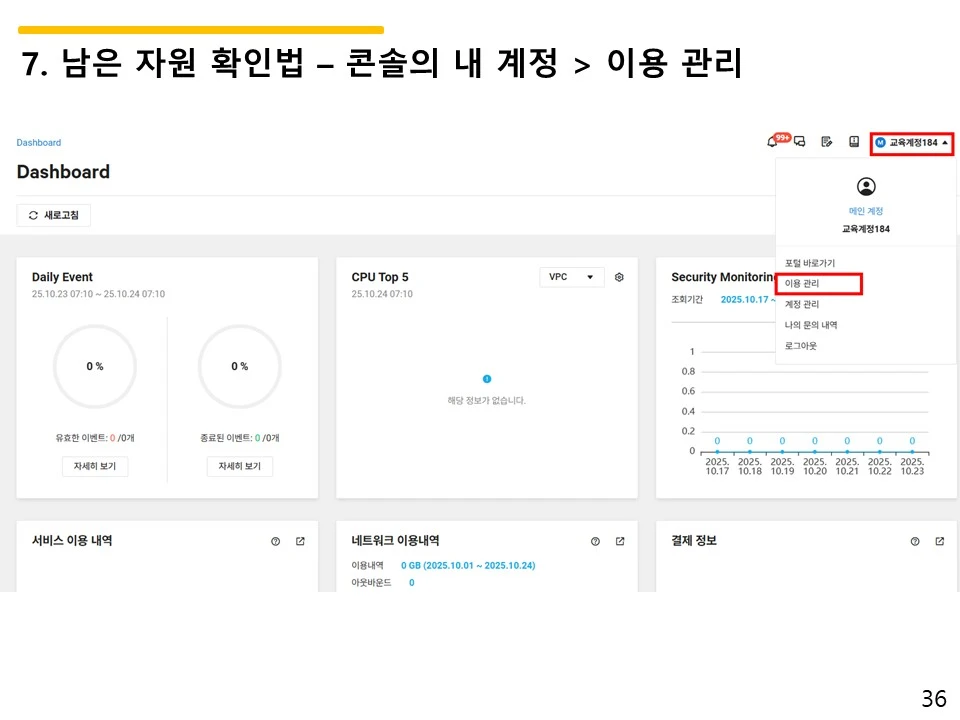This screenshot has height=720, width=960.
Task: Select 로그아웃 in the account menu
Action: pos(799,345)
